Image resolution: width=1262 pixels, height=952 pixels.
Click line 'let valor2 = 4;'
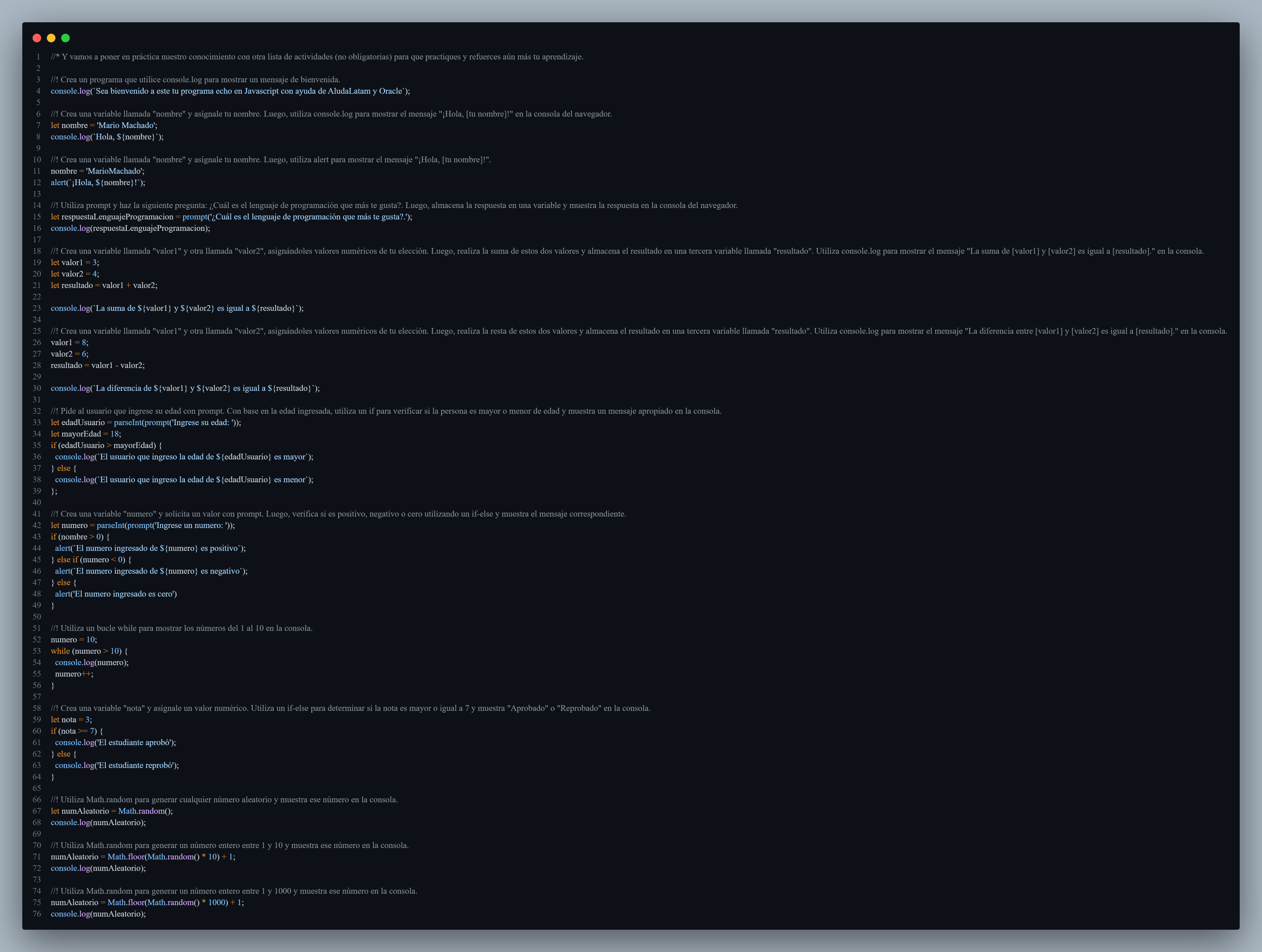tap(75, 274)
